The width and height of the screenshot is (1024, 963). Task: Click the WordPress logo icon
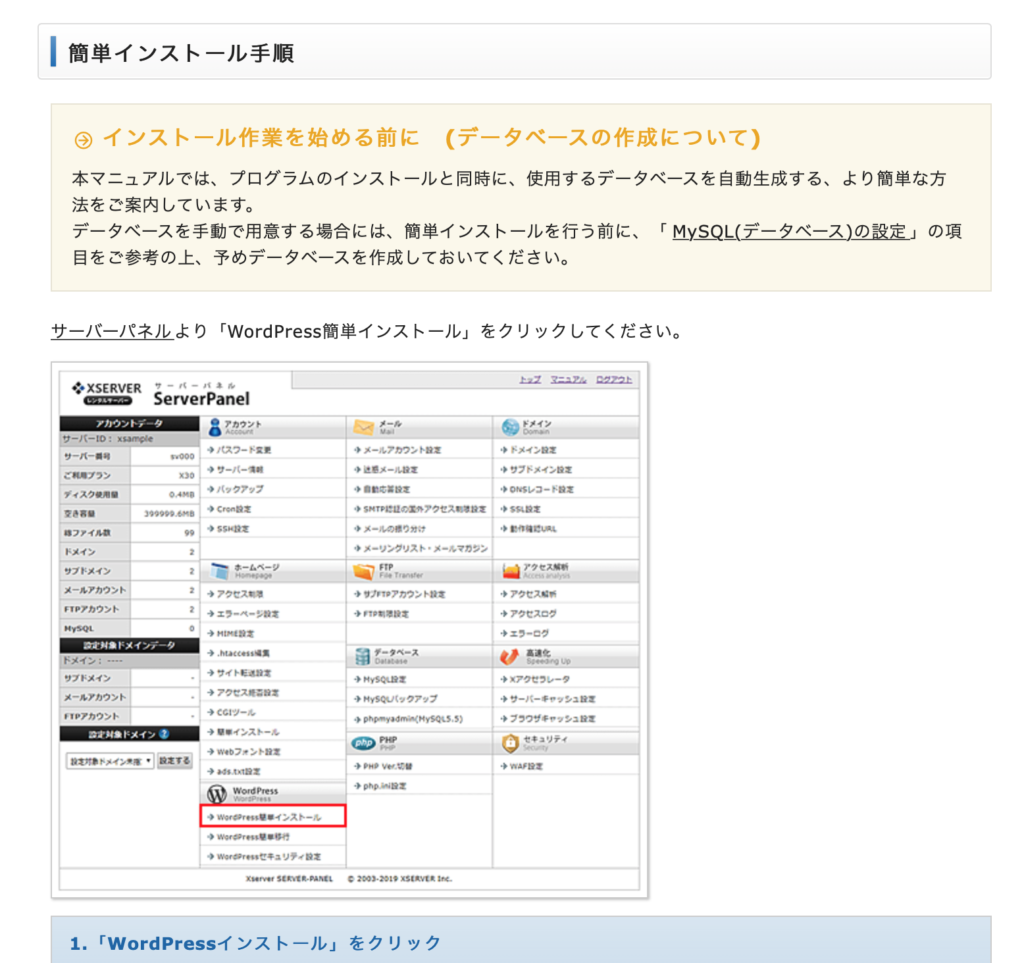tap(217, 794)
